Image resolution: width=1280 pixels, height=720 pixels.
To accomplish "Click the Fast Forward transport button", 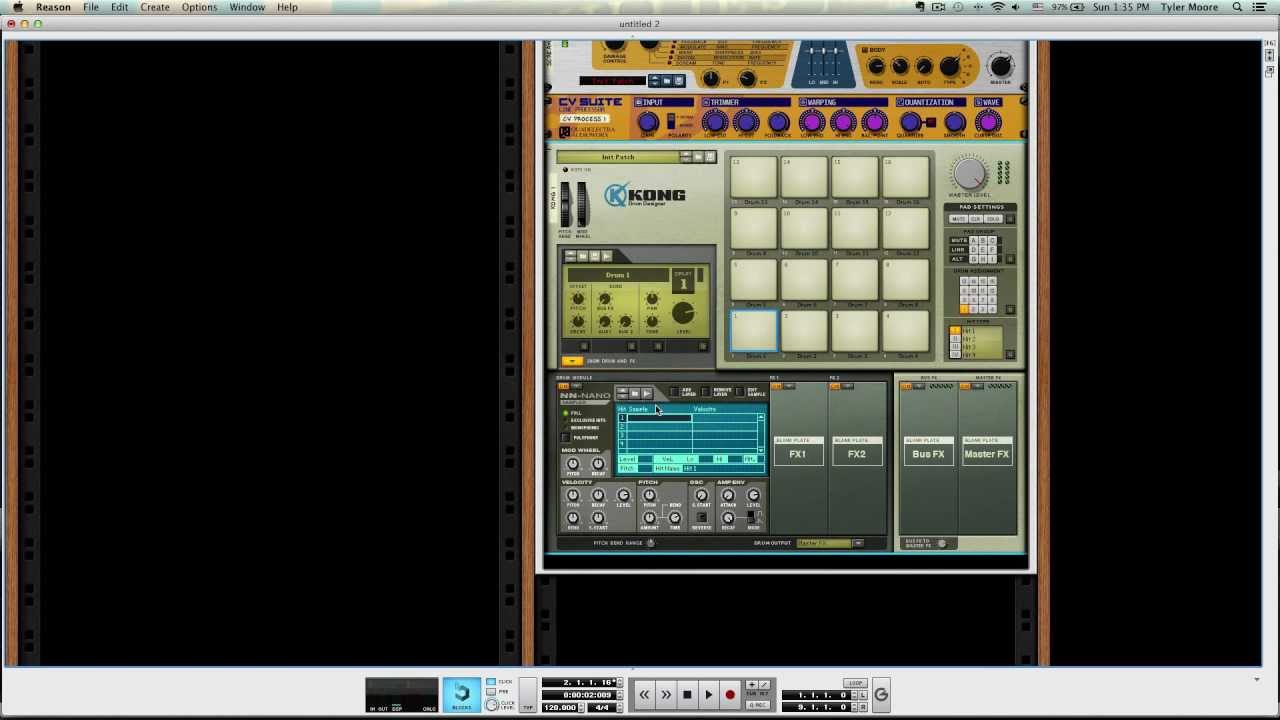I will click(666, 694).
